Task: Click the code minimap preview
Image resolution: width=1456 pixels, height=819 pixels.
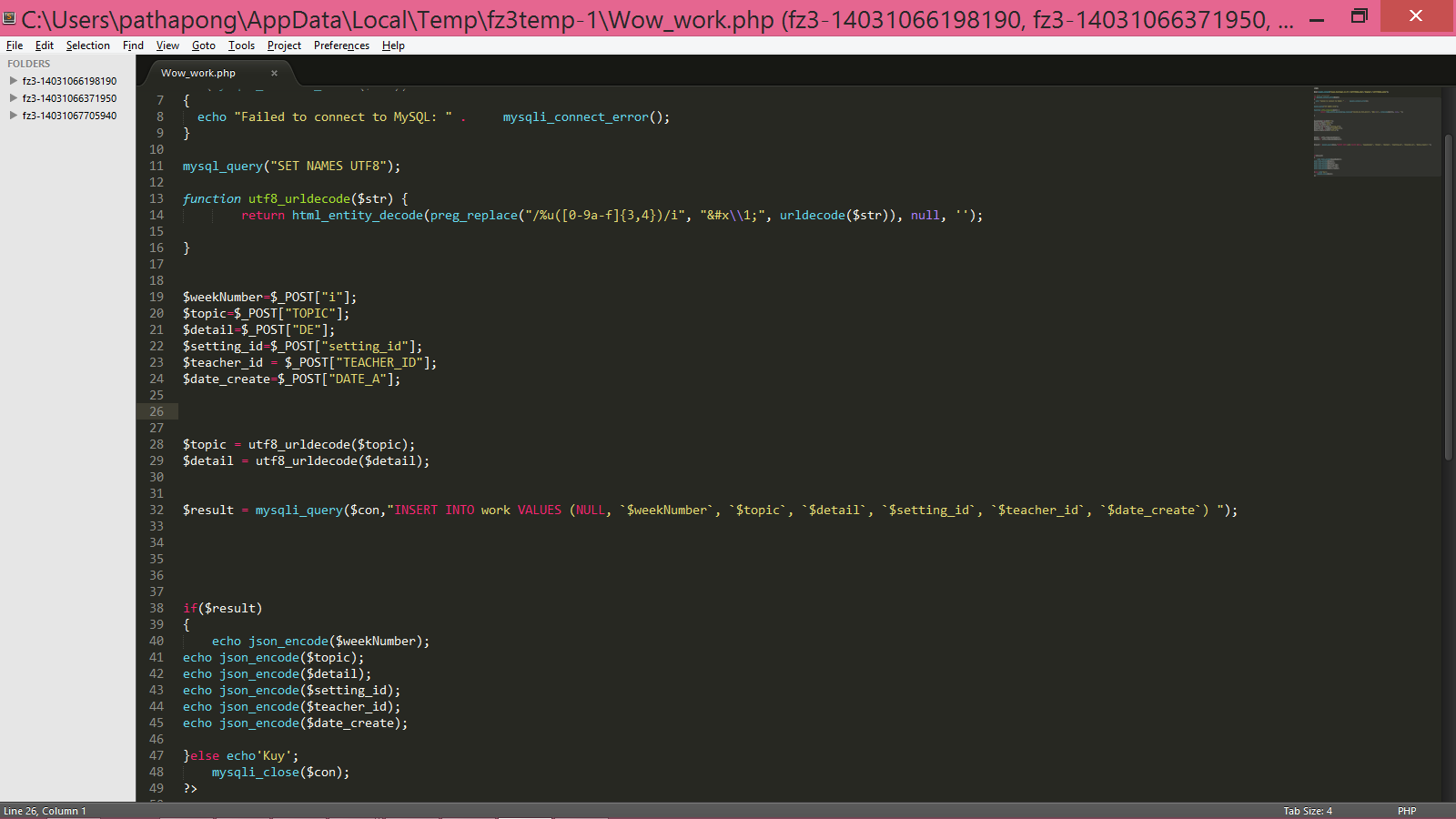Action: tap(1377, 132)
